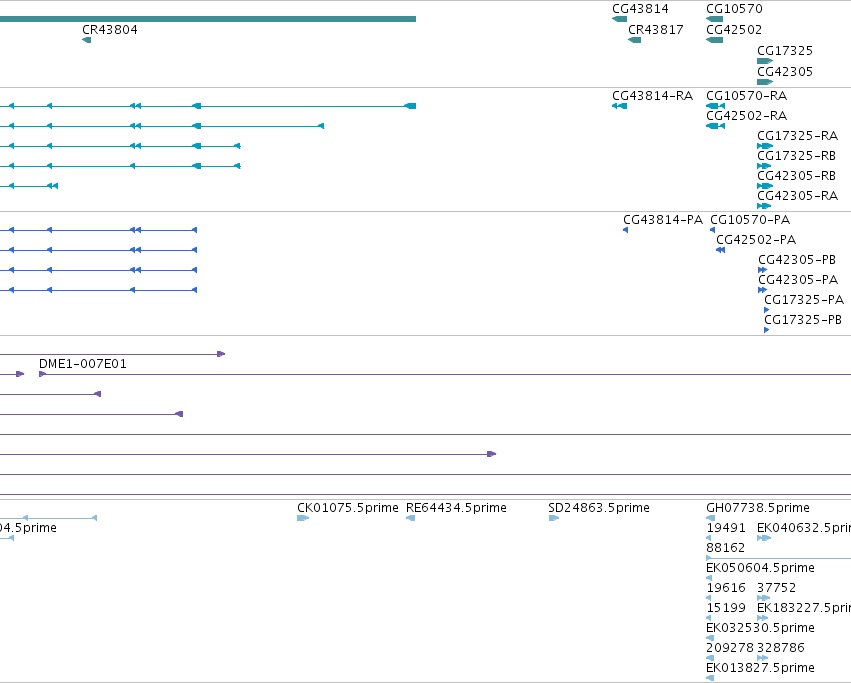Click the CR43817 gene label
The height and width of the screenshot is (683, 851).
[x=656, y=29]
